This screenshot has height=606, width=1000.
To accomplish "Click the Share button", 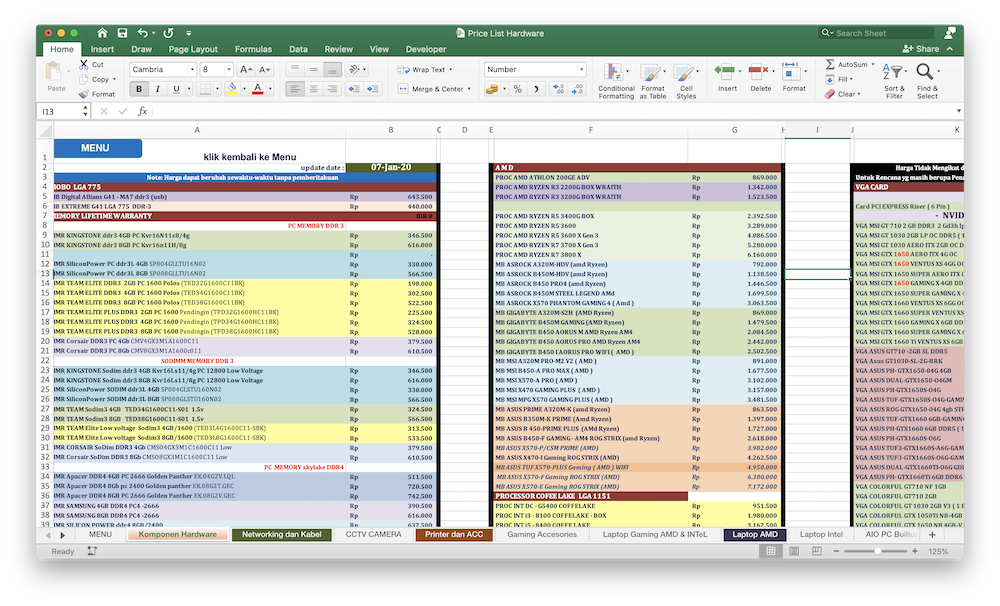I will 921,48.
